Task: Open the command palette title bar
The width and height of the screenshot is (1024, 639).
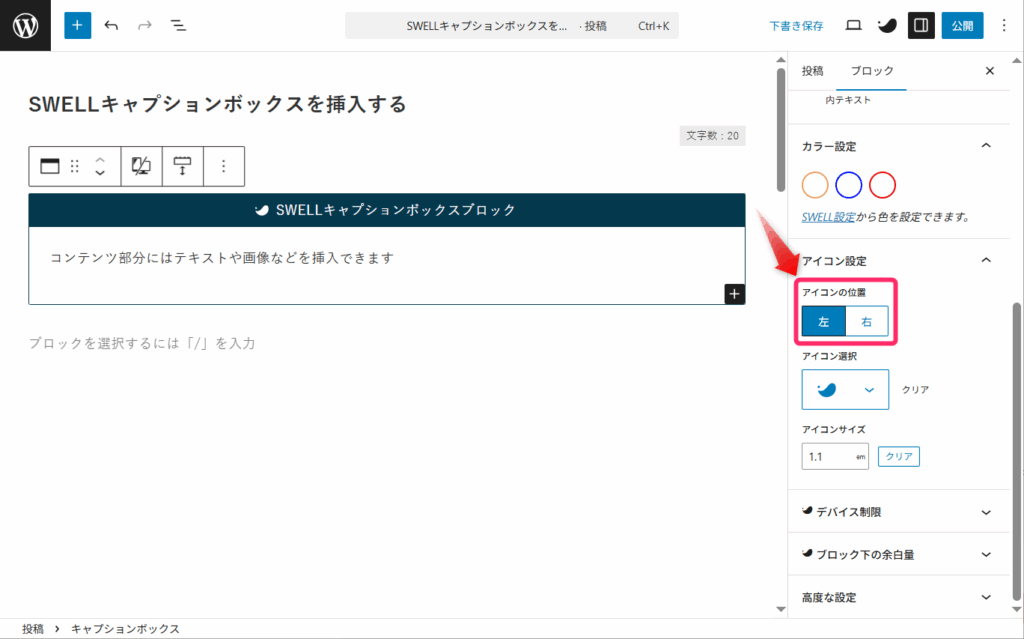Action: pyautogui.click(x=511, y=26)
